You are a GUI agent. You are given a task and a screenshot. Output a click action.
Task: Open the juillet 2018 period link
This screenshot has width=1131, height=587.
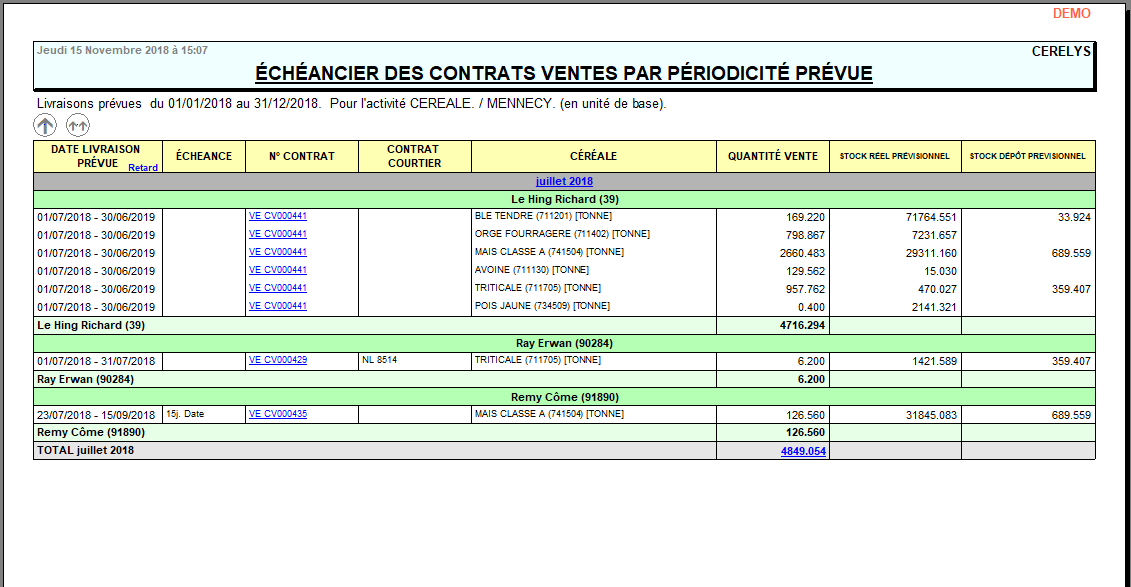tap(563, 181)
